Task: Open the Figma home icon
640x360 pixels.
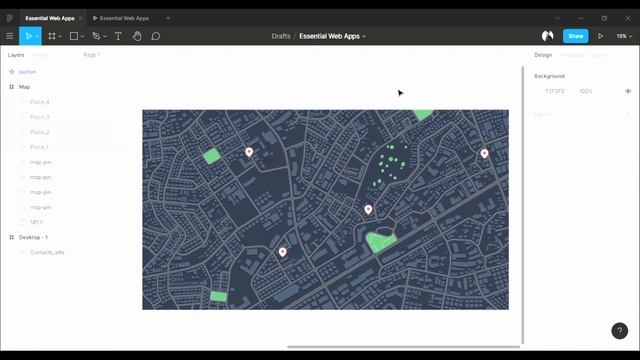Action: (x=10, y=18)
